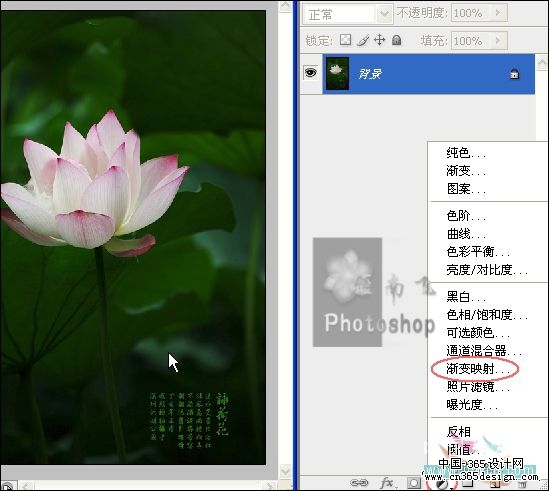Image resolution: width=549 pixels, height=491 pixels.
Task: Click the lock position move icon
Action: (380, 40)
